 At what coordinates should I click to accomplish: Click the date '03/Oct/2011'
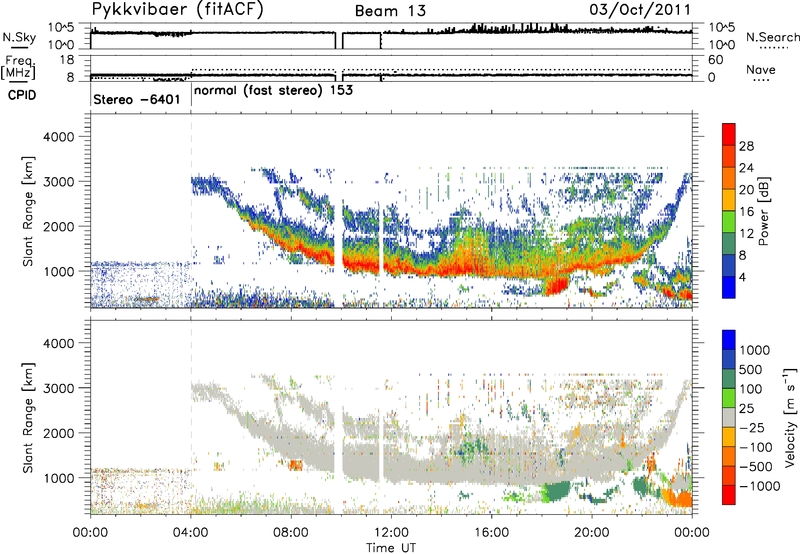click(x=640, y=10)
